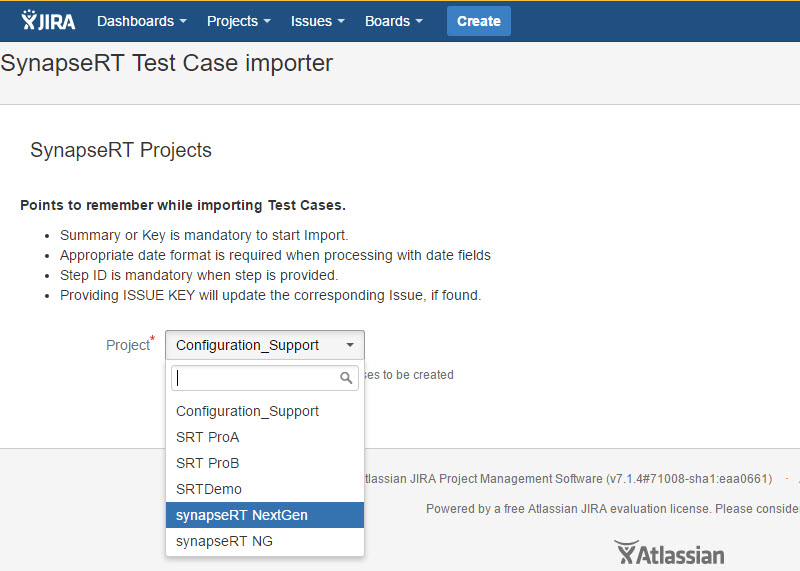Click the SynapseRT Projects section title
Image resolution: width=800 pixels, height=571 pixels.
point(121,151)
